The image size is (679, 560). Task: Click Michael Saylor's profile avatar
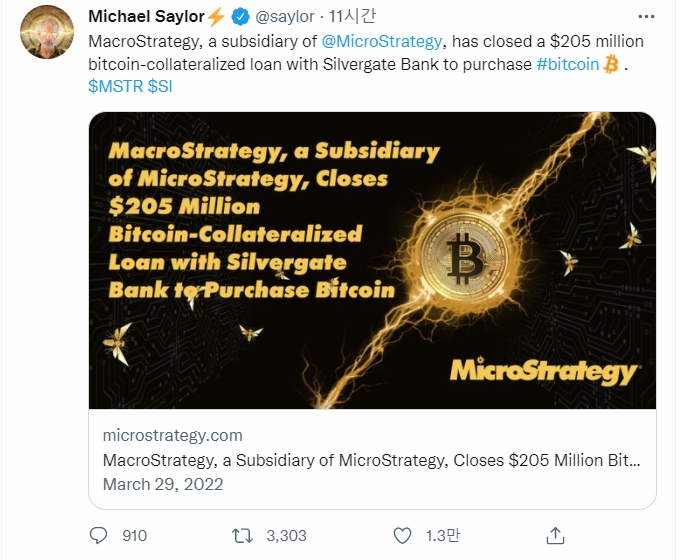pyautogui.click(x=47, y=32)
